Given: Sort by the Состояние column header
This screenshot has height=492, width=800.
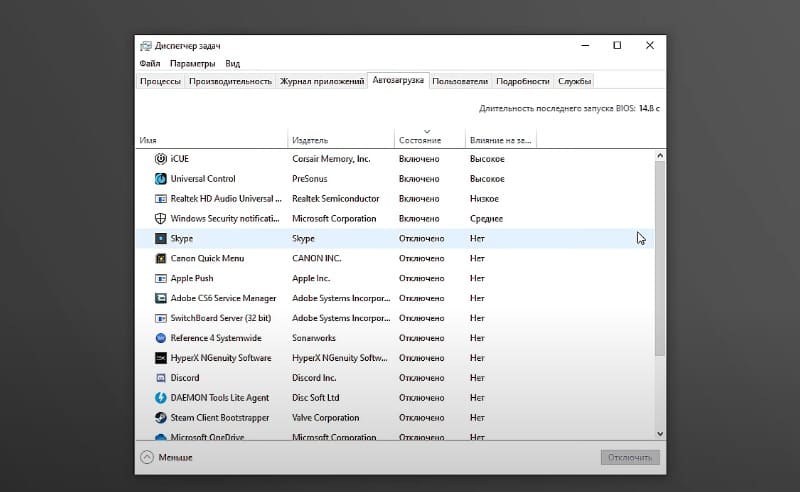Looking at the screenshot, I should coord(419,140).
